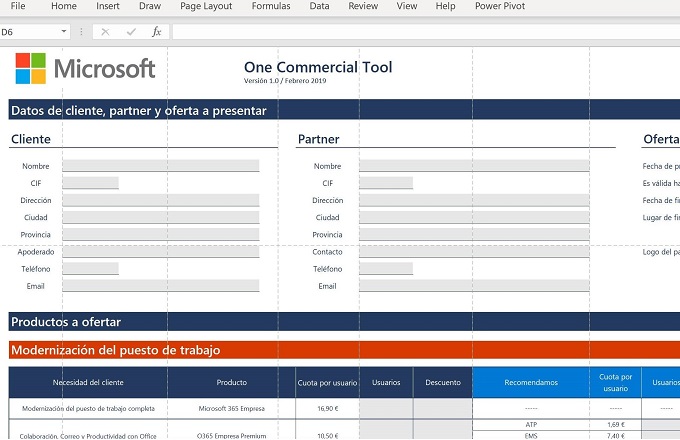Screen dimensions: 680x440
Task: Click inside the formula bar input
Action: 426,32
